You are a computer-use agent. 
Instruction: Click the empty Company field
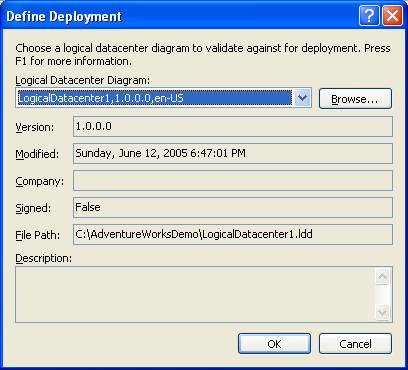(233, 180)
